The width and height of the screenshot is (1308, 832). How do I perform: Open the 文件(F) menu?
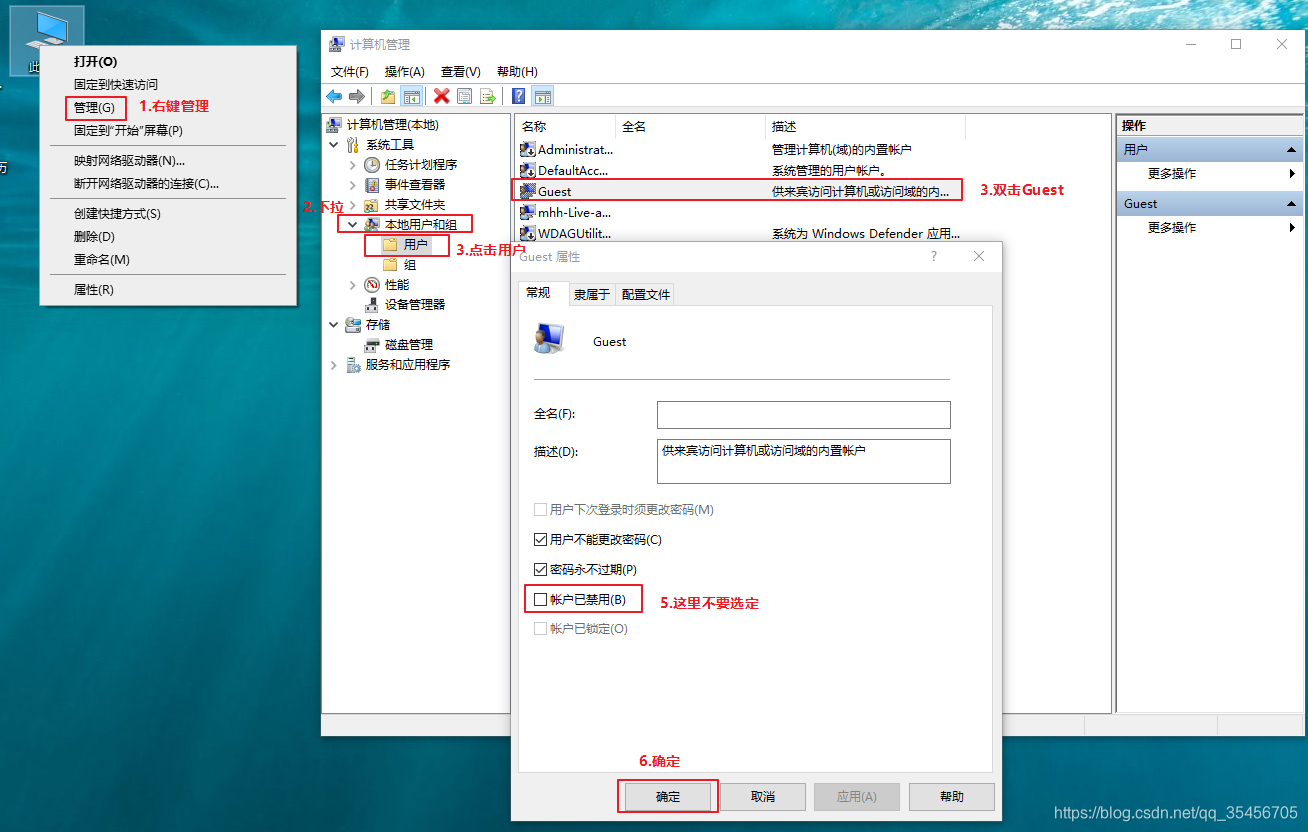[350, 72]
